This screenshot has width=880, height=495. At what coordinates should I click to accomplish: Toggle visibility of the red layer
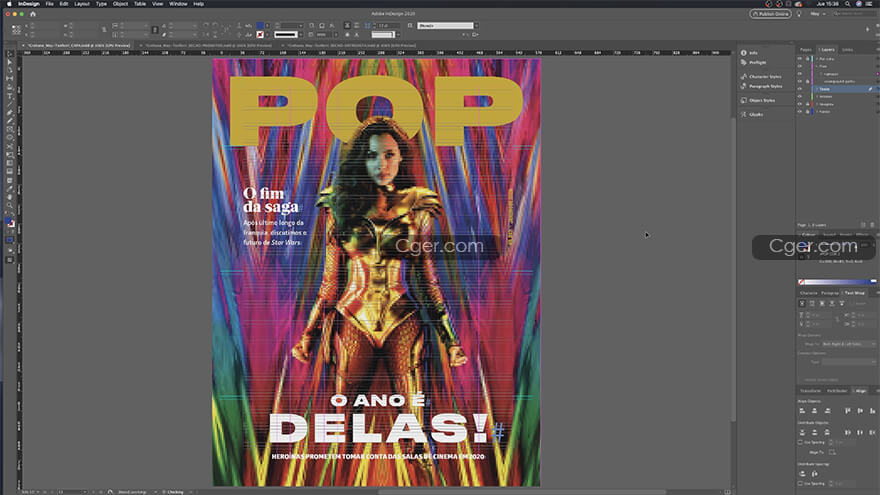pos(800,104)
